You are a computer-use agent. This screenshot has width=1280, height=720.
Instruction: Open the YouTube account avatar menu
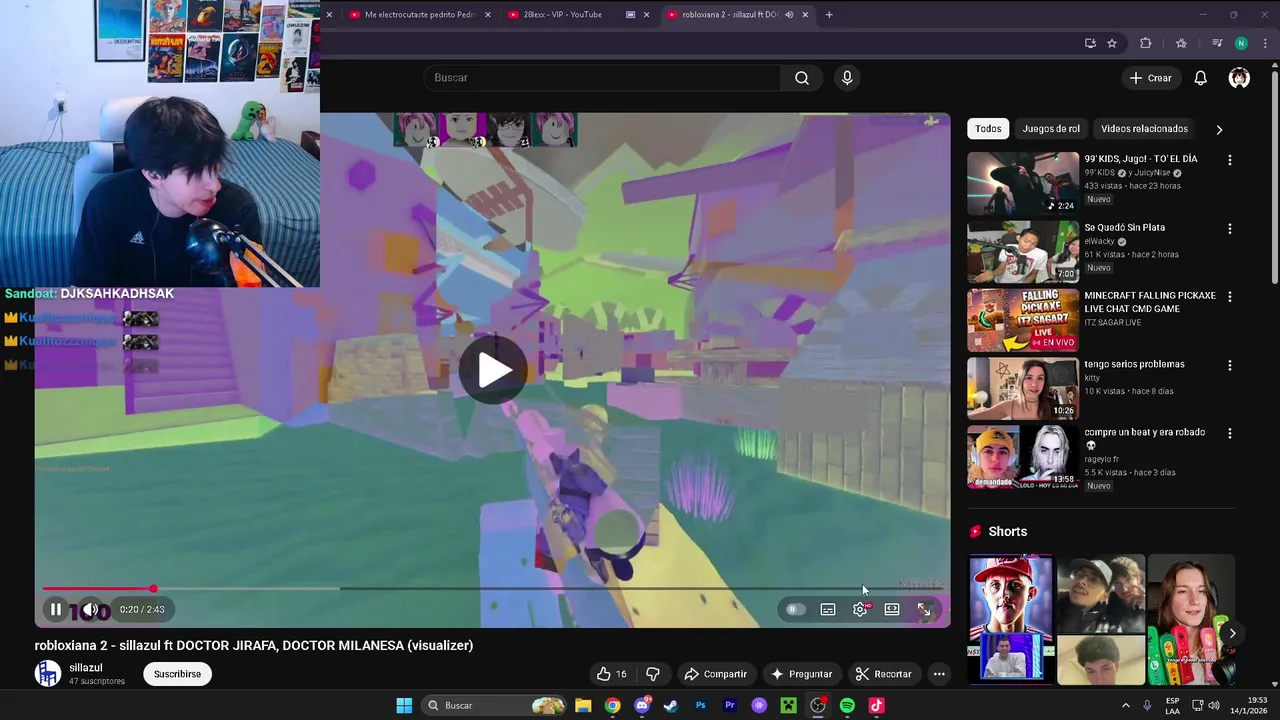click(x=1239, y=78)
